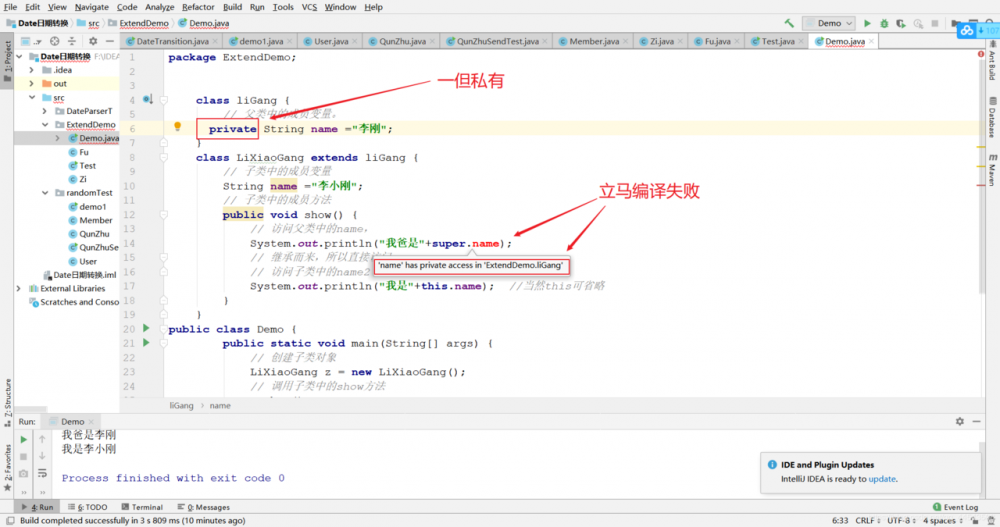The height and width of the screenshot is (527, 1000).
Task: Select Member file in project tree
Action: [96, 220]
